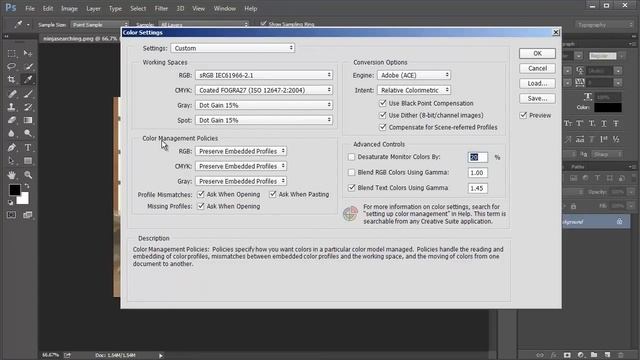The width and height of the screenshot is (640, 360).
Task: Toggle Use Black Point Compensation
Action: pyautogui.click(x=382, y=103)
